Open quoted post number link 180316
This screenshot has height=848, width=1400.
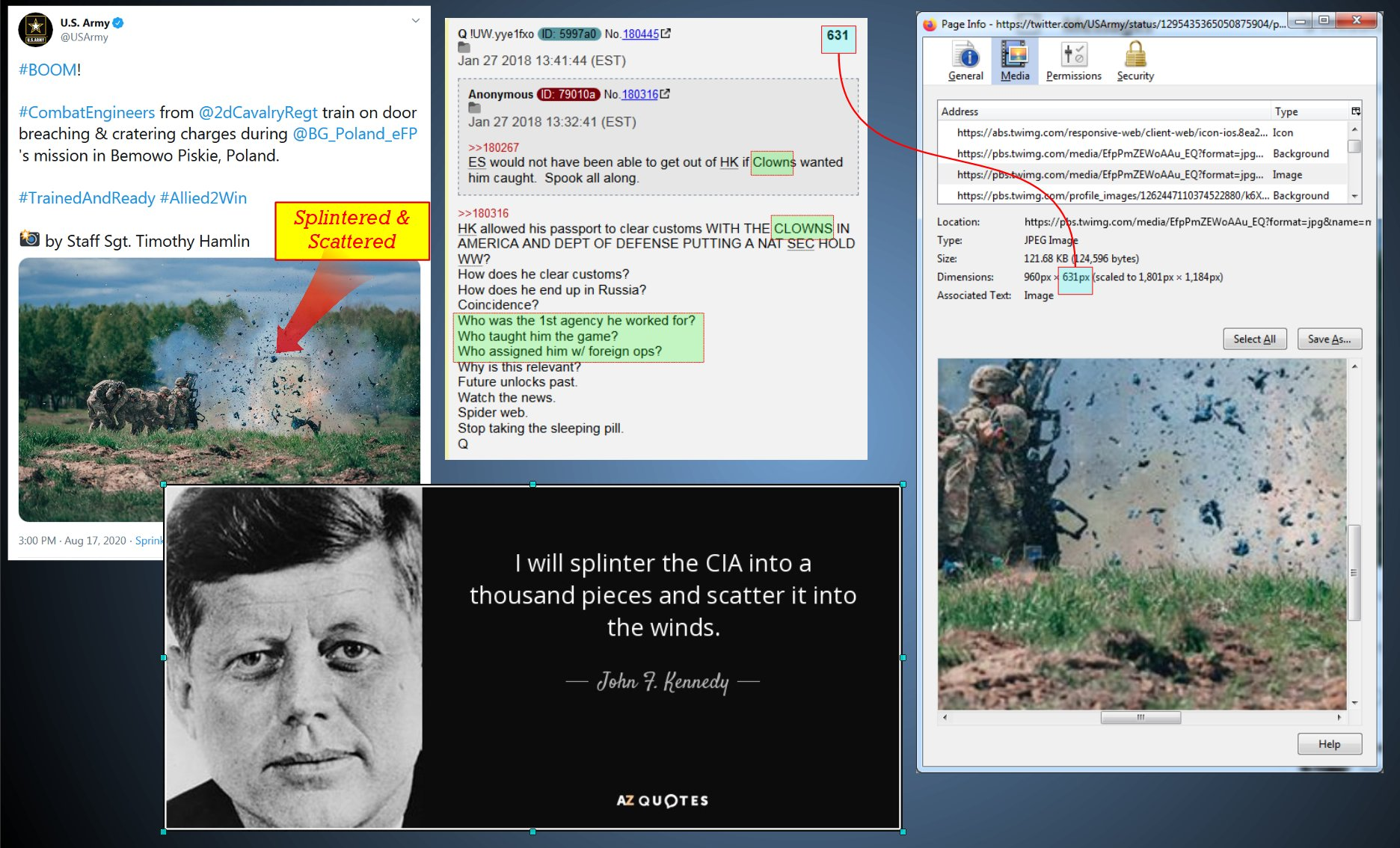coord(639,94)
